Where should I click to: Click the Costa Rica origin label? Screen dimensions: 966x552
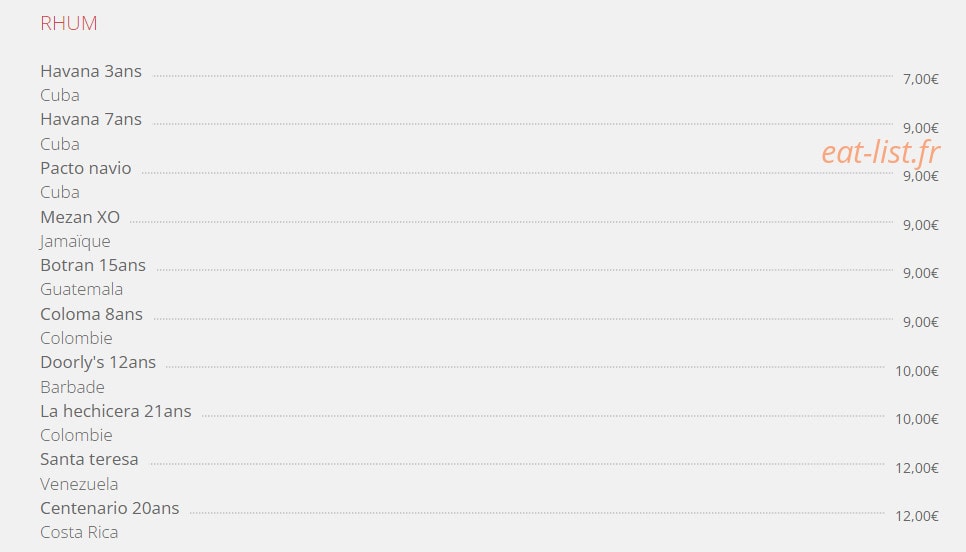[x=79, y=532]
